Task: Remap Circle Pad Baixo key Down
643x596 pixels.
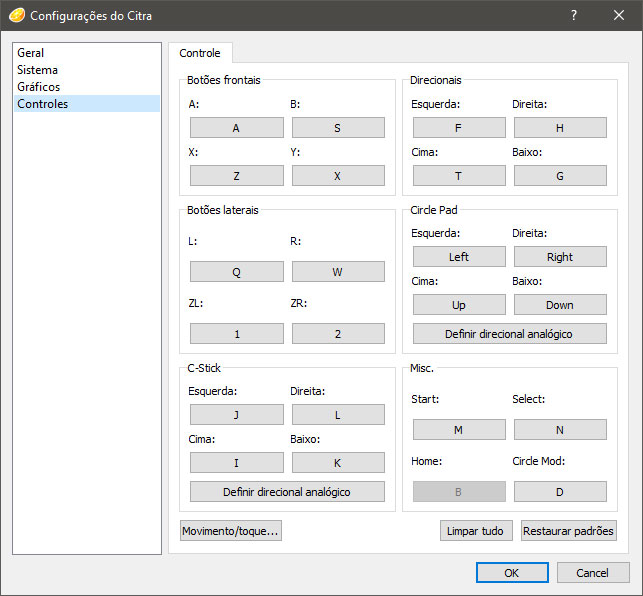Action: click(x=560, y=304)
